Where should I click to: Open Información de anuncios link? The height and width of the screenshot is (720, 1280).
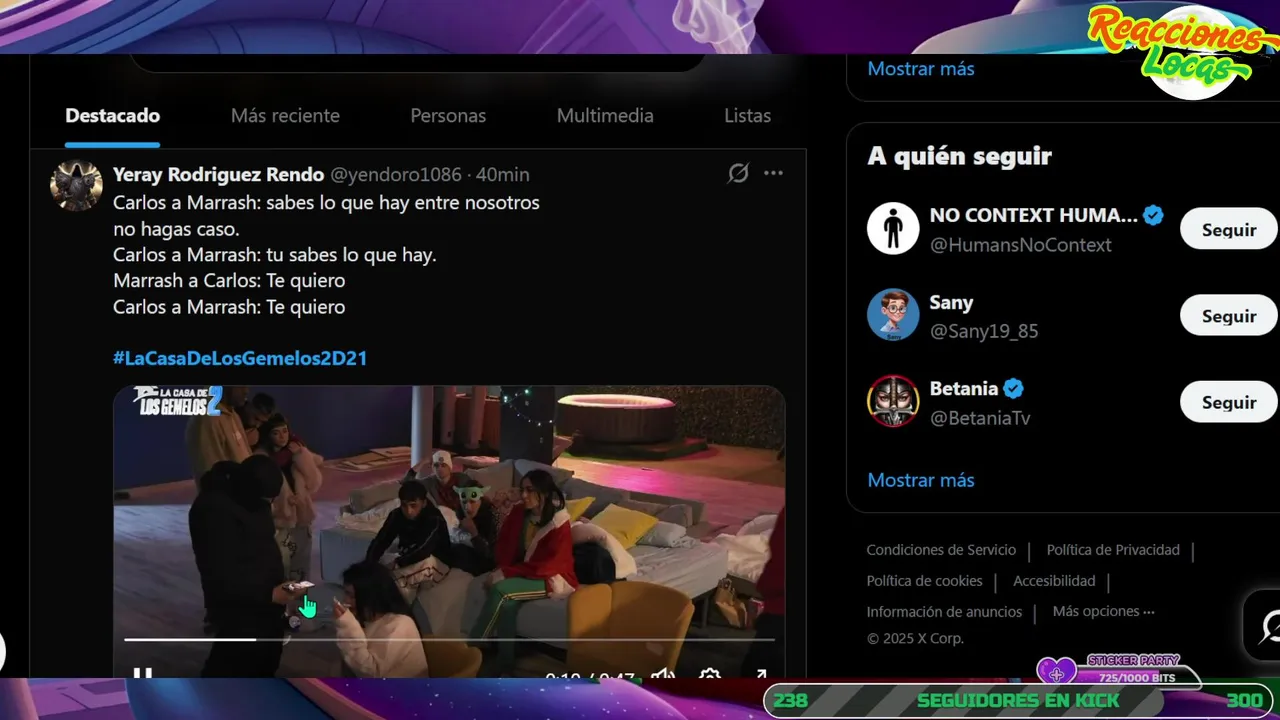[944, 612]
